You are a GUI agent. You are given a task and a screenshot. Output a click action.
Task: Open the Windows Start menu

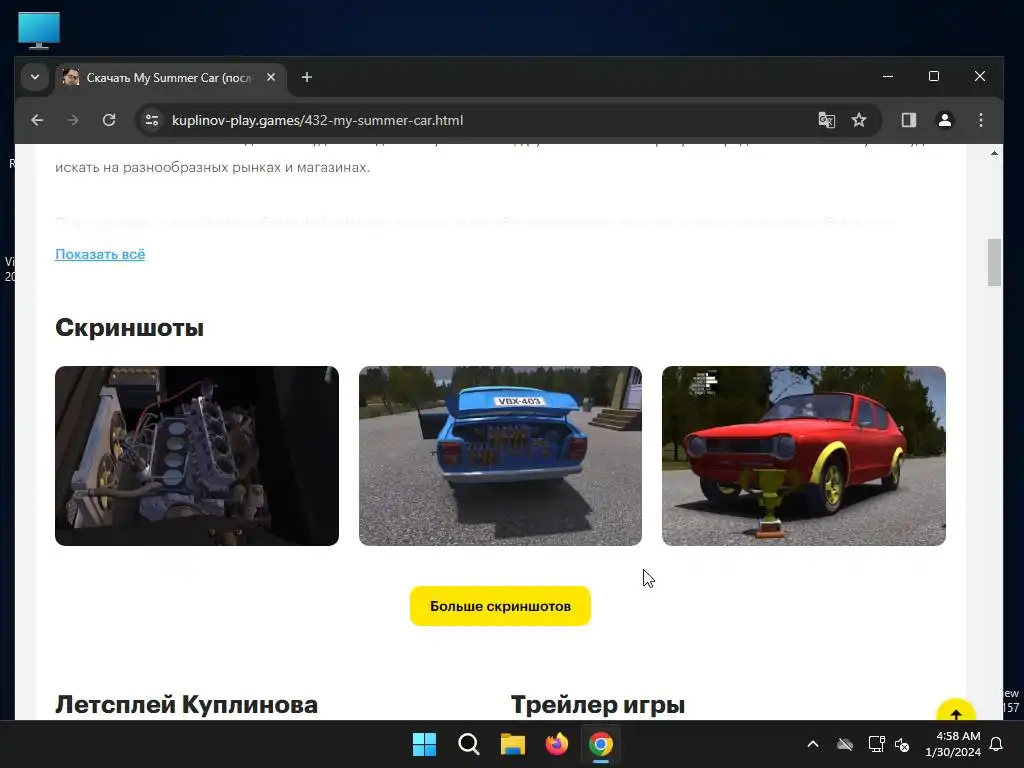pyautogui.click(x=424, y=744)
